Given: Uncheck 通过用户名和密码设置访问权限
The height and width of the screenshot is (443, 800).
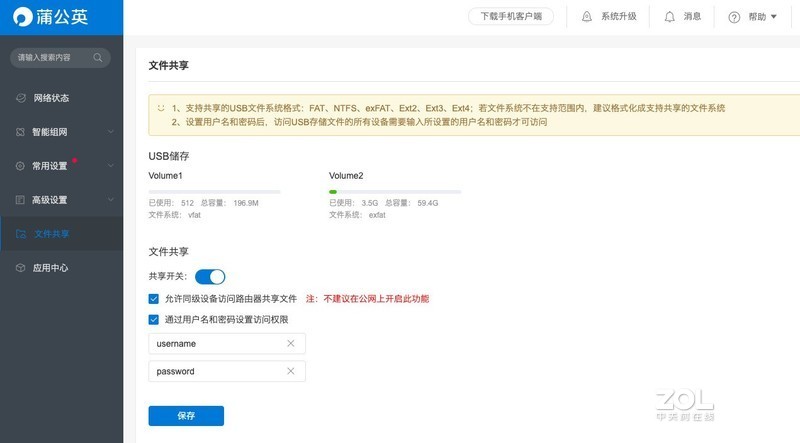Looking at the screenshot, I should pyautogui.click(x=154, y=319).
